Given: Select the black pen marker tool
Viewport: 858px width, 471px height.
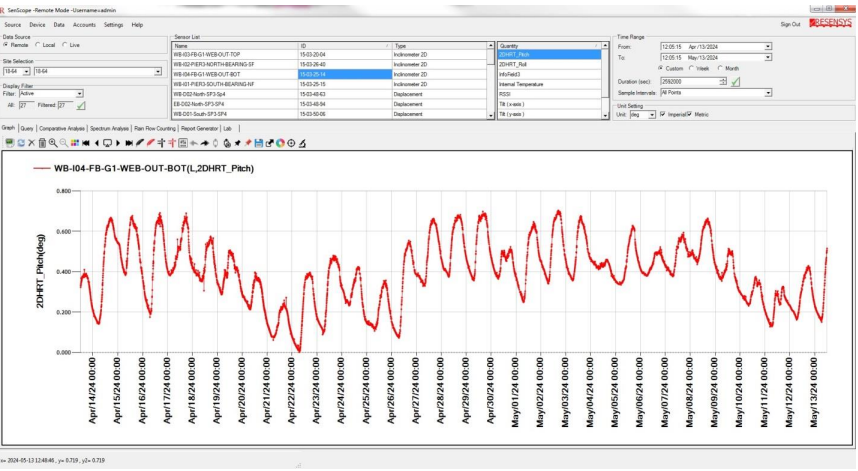Looking at the screenshot, I should coord(140,143).
